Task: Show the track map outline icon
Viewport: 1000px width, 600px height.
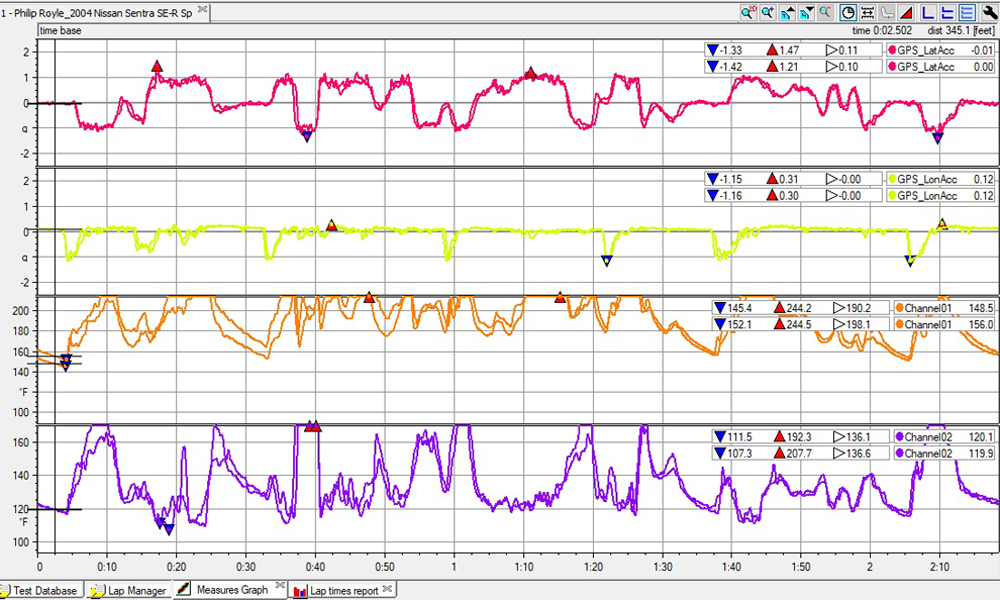Action: (x=886, y=13)
